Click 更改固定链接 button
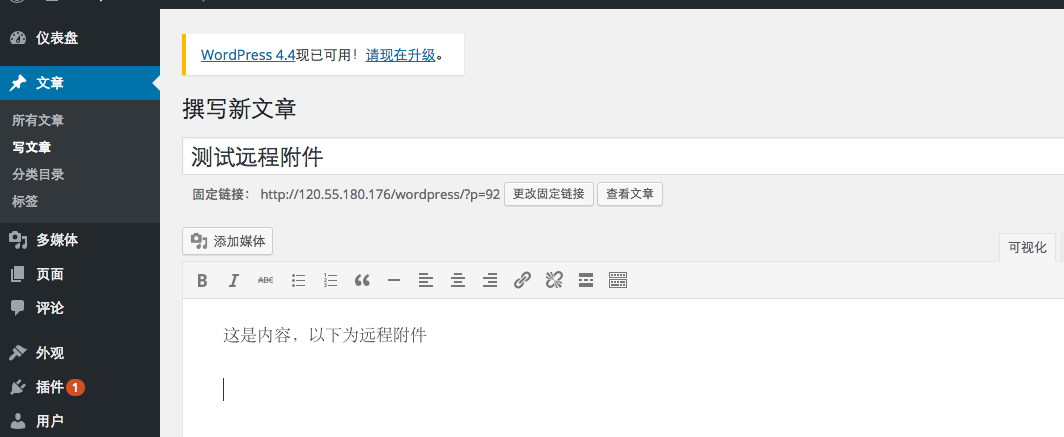Image resolution: width=1064 pixels, height=437 pixels. click(x=549, y=194)
